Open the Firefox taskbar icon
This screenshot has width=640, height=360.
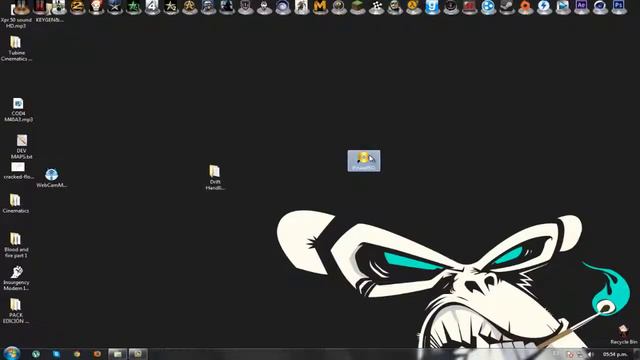[97, 354]
